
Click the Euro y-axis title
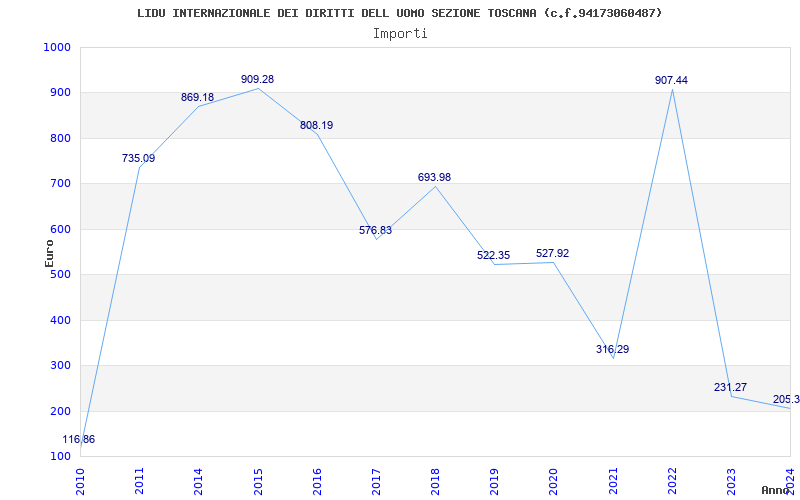pyautogui.click(x=49, y=253)
